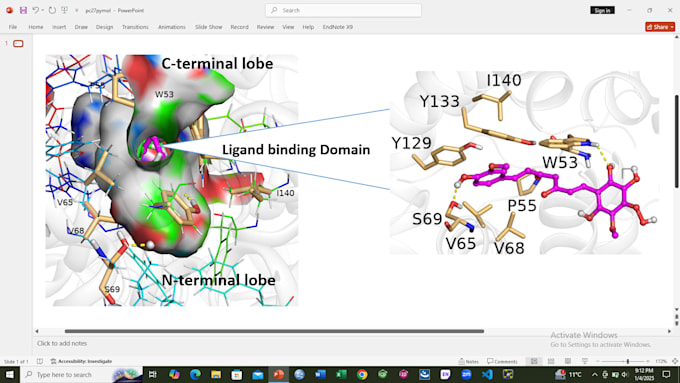The width and height of the screenshot is (680, 383).
Task: Open Word from the taskbar
Action: (320, 374)
